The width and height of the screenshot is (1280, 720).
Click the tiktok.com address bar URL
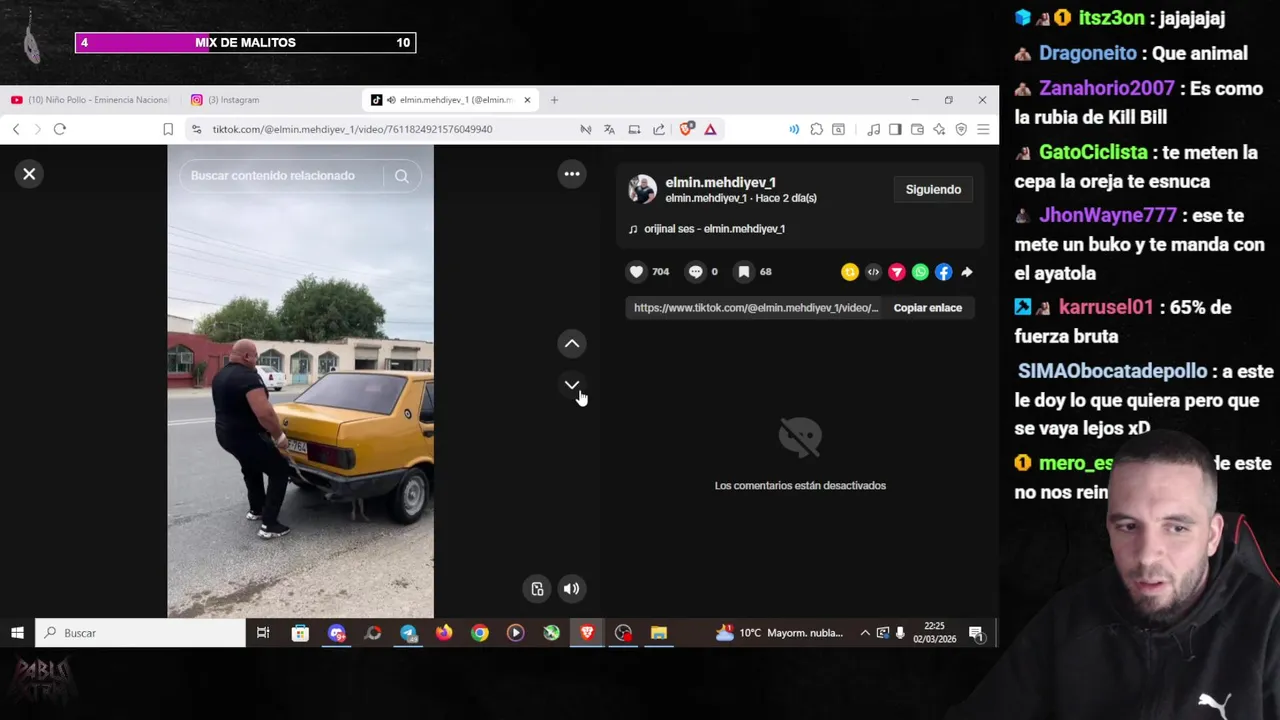[352, 129]
